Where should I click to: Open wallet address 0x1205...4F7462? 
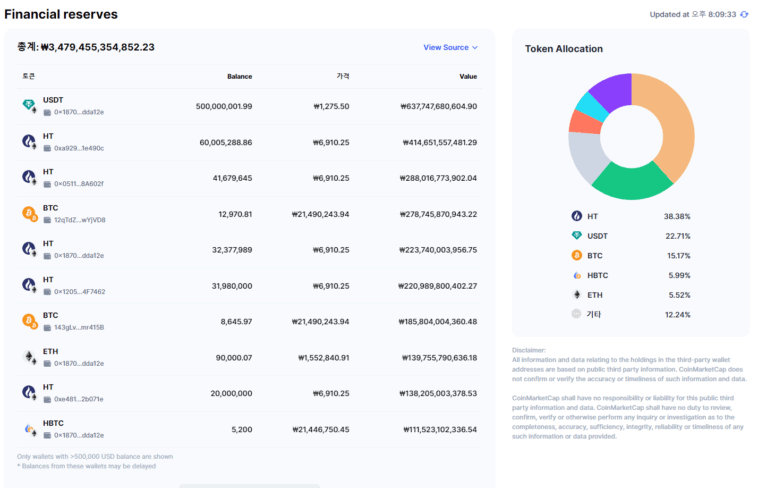click(x=79, y=292)
